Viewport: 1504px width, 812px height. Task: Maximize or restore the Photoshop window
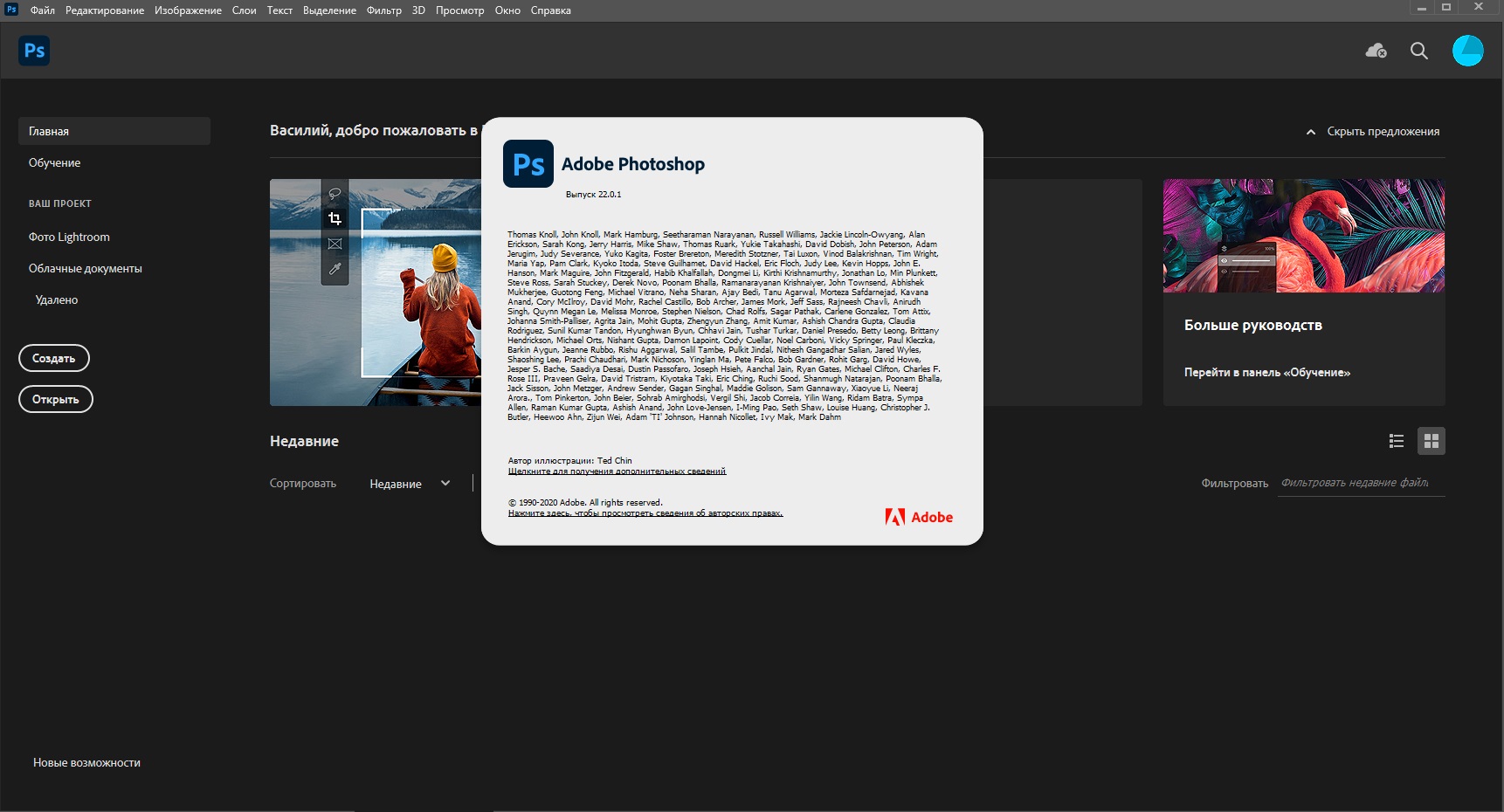point(1446,7)
